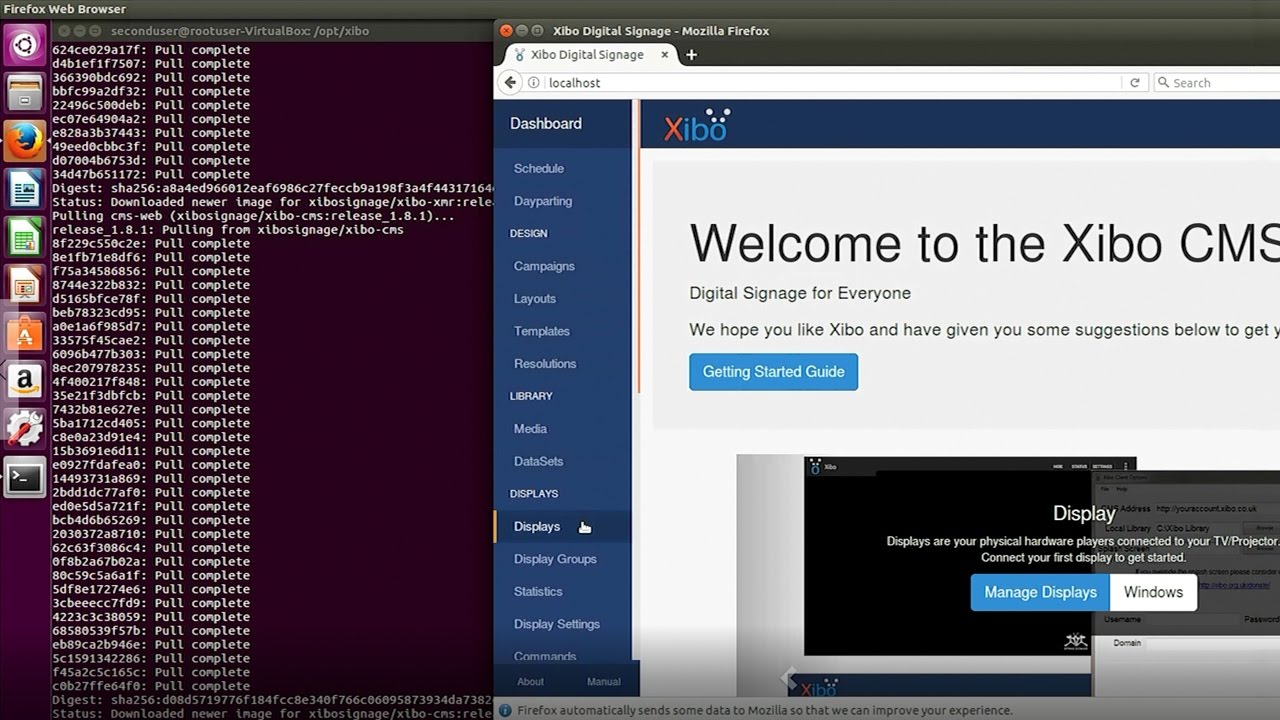The height and width of the screenshot is (720, 1280).
Task: Click the Xibo logo in header
Action: click(x=697, y=126)
